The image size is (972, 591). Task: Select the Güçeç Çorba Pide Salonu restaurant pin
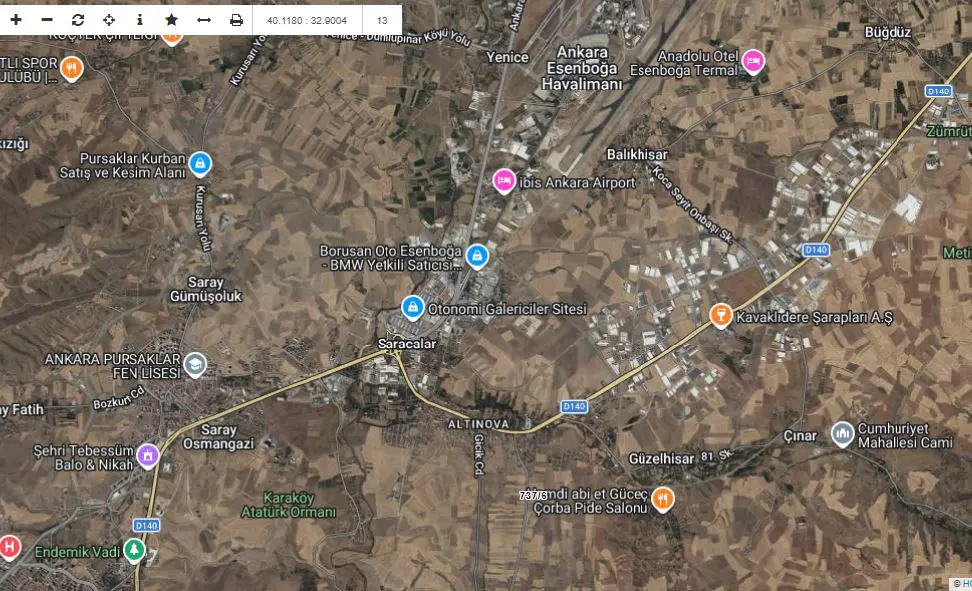663,499
